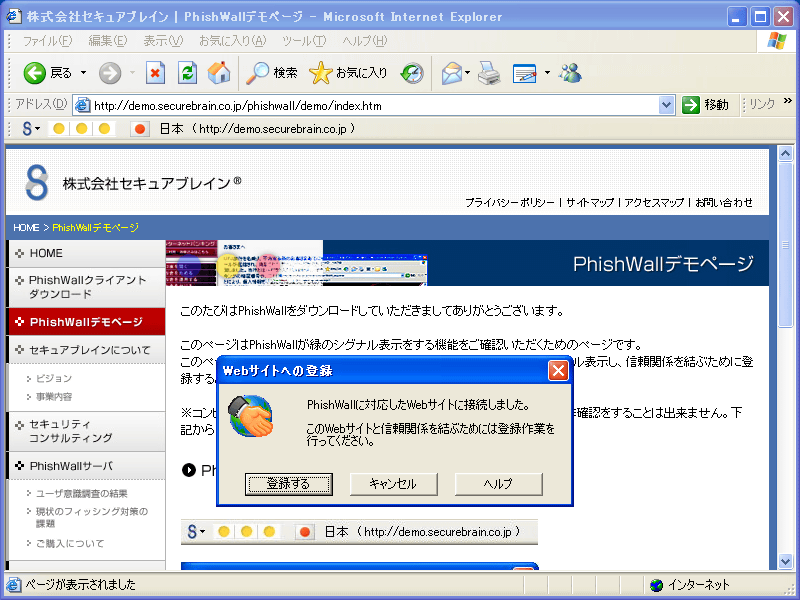Click the Windows flag logo
Image resolution: width=800 pixels, height=600 pixels.
pyautogui.click(x=777, y=41)
